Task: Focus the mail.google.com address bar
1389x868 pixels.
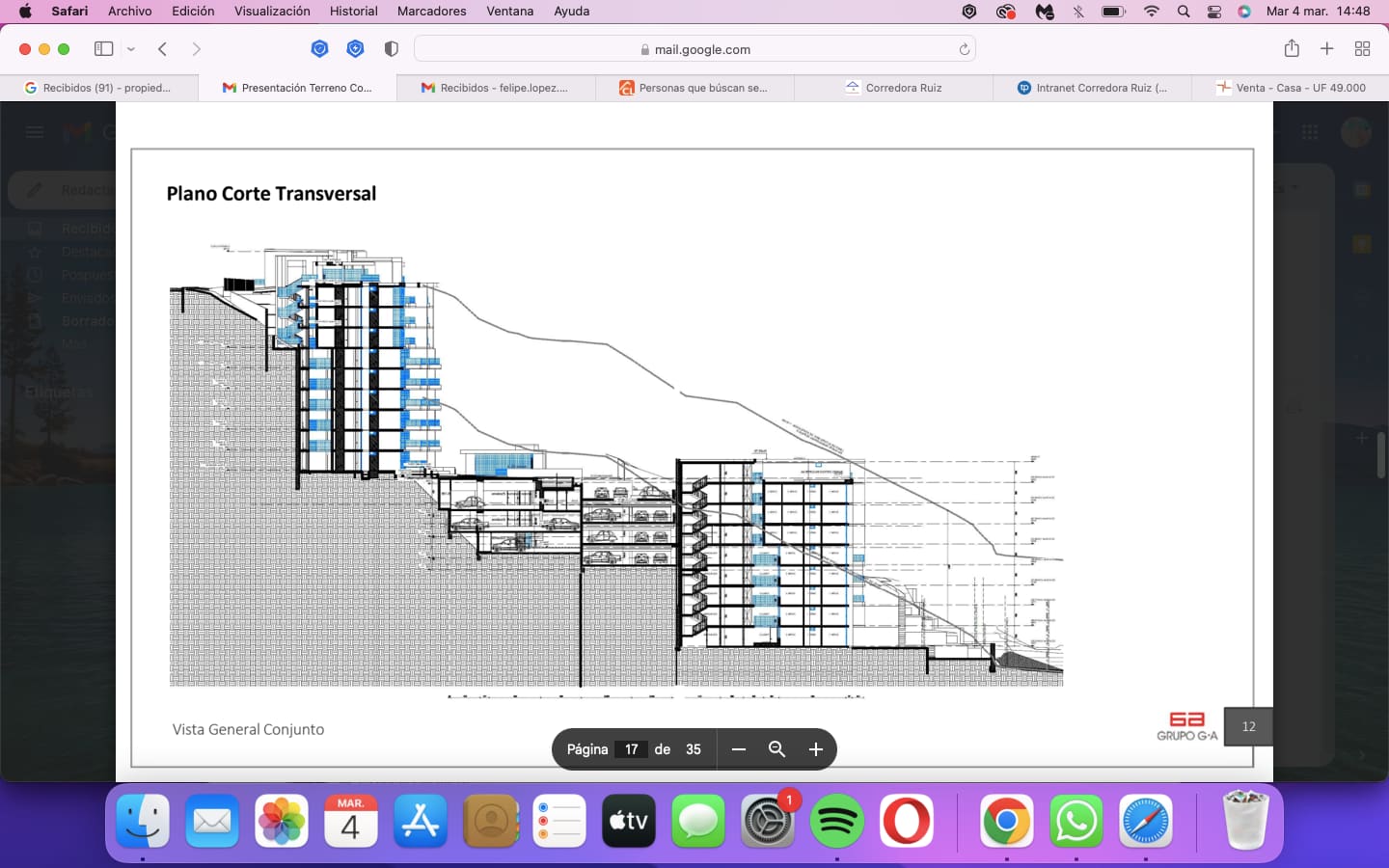Action: [694, 49]
